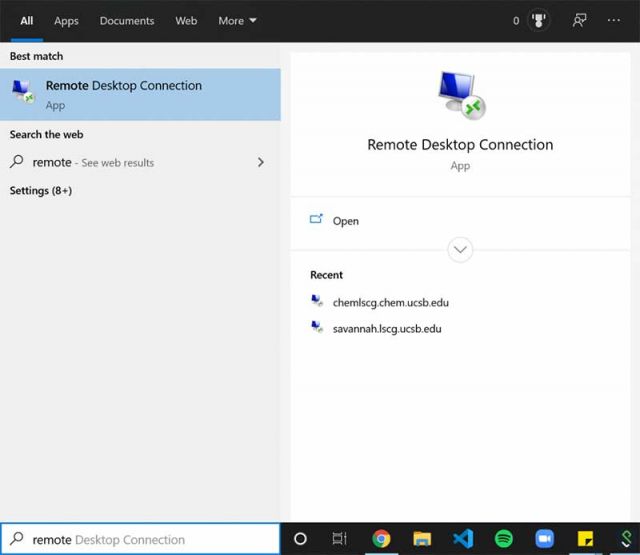The image size is (640, 555).
Task: Click icon beside chemlscg.chem.ucsb.edu
Action: pos(317,301)
